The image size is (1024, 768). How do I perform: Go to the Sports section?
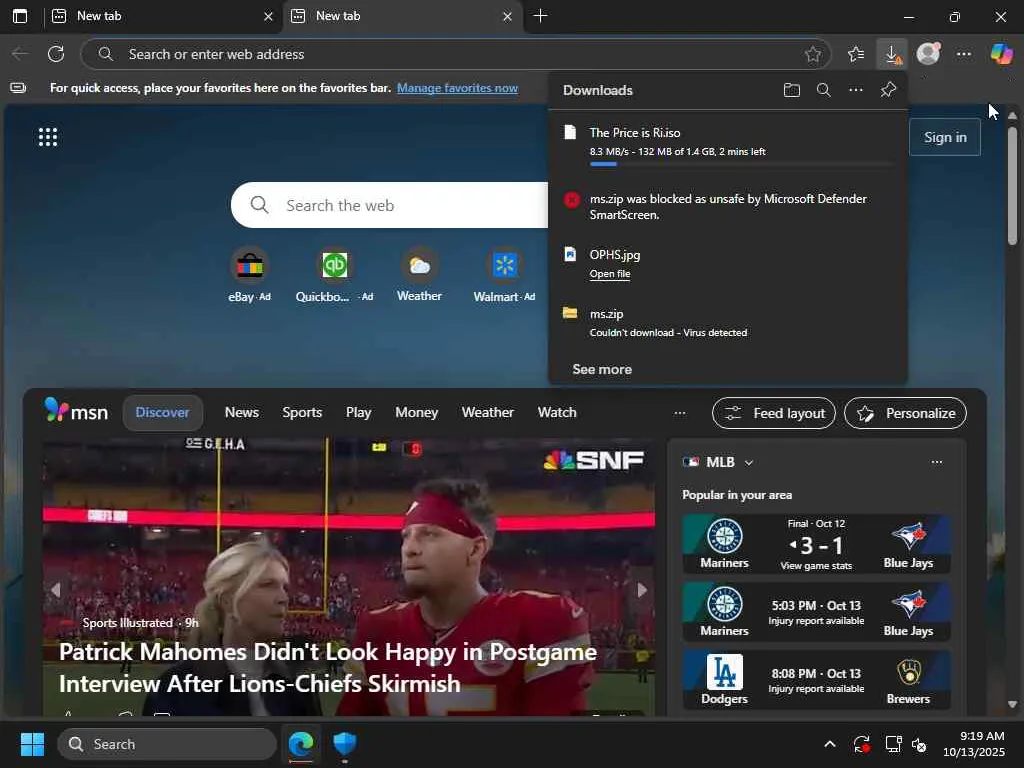point(302,413)
